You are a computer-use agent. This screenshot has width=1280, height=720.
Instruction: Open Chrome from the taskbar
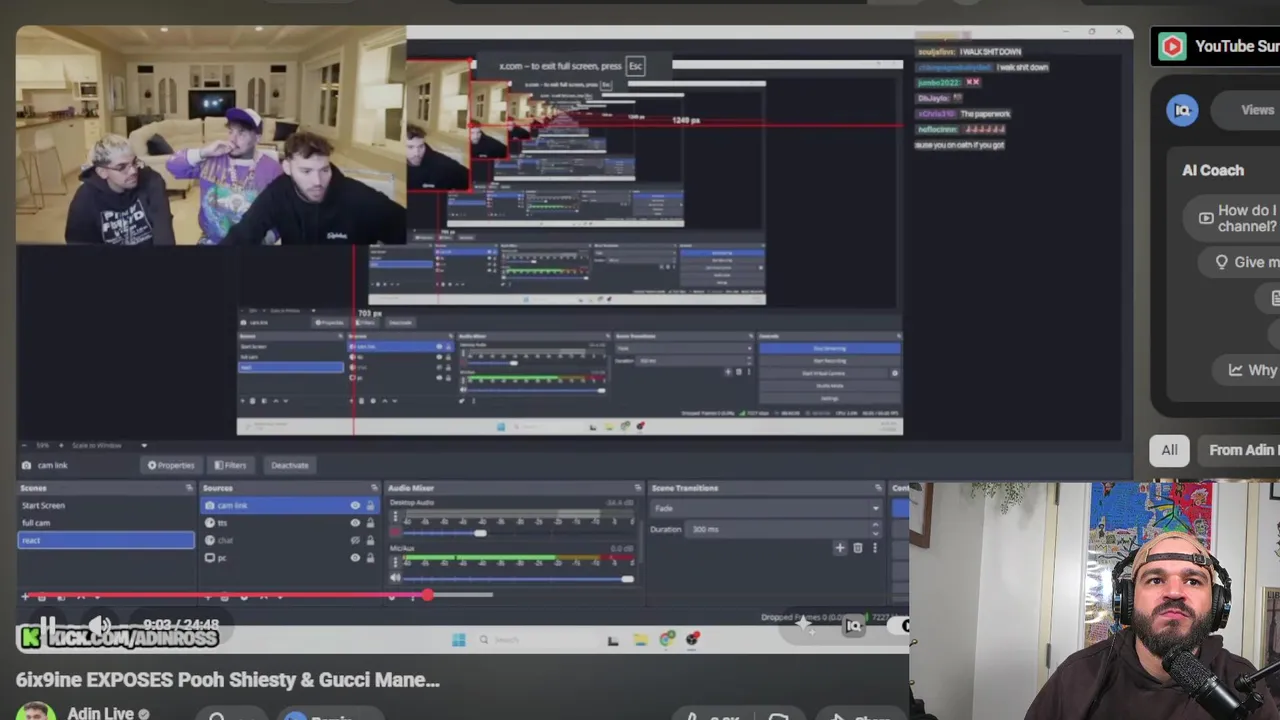[x=667, y=640]
